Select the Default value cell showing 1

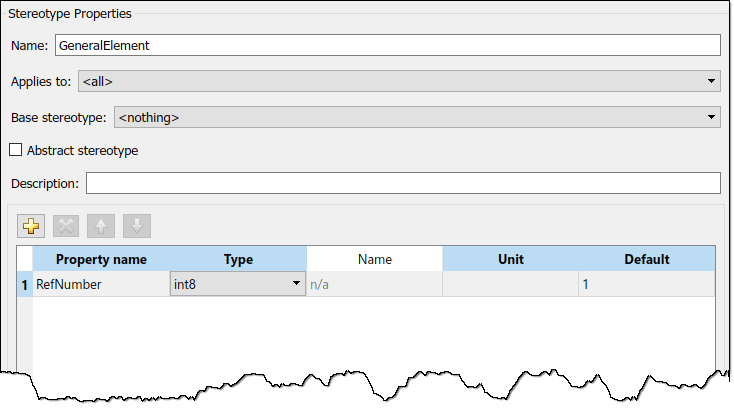click(646, 284)
